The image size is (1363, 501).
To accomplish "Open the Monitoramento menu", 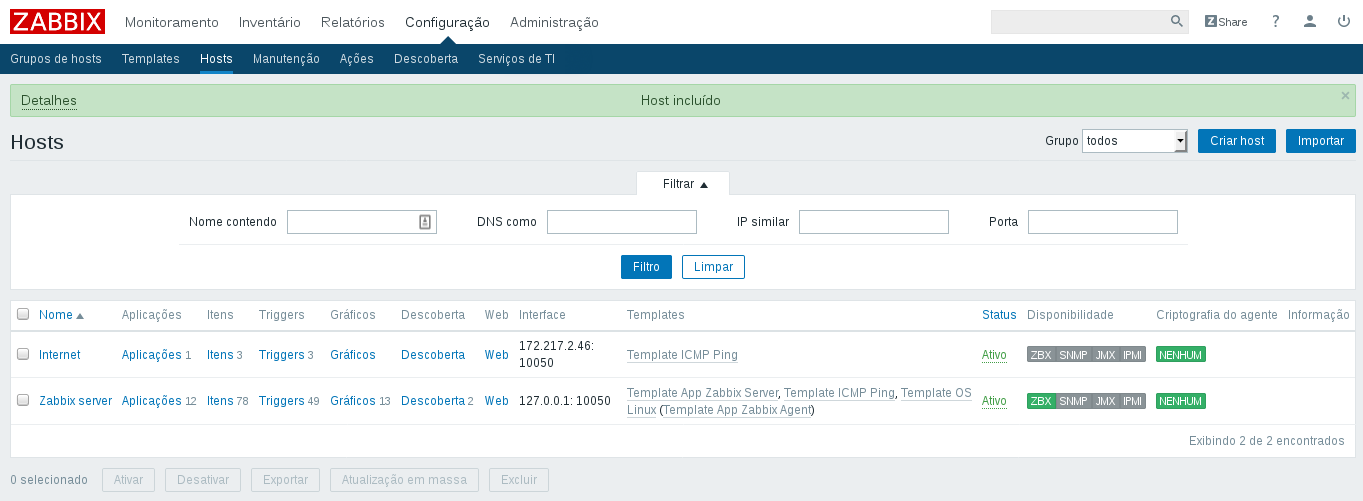I will point(171,22).
